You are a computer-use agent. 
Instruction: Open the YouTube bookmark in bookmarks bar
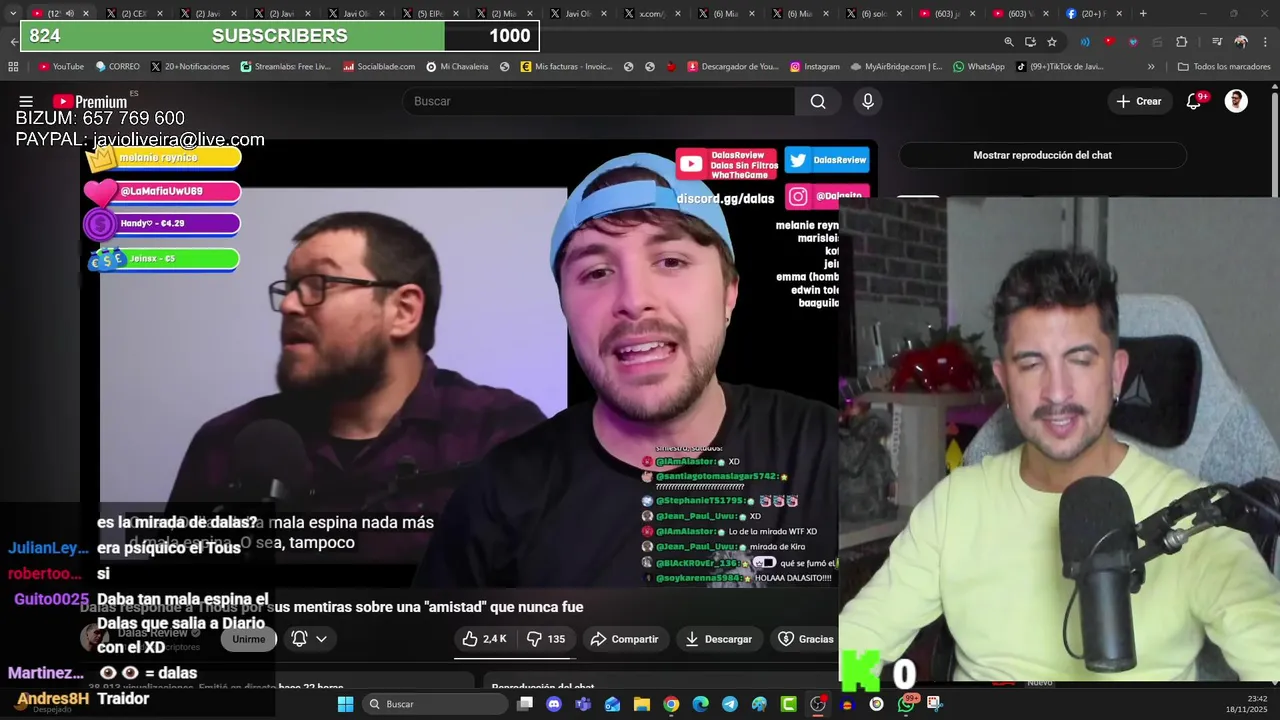[x=61, y=67]
